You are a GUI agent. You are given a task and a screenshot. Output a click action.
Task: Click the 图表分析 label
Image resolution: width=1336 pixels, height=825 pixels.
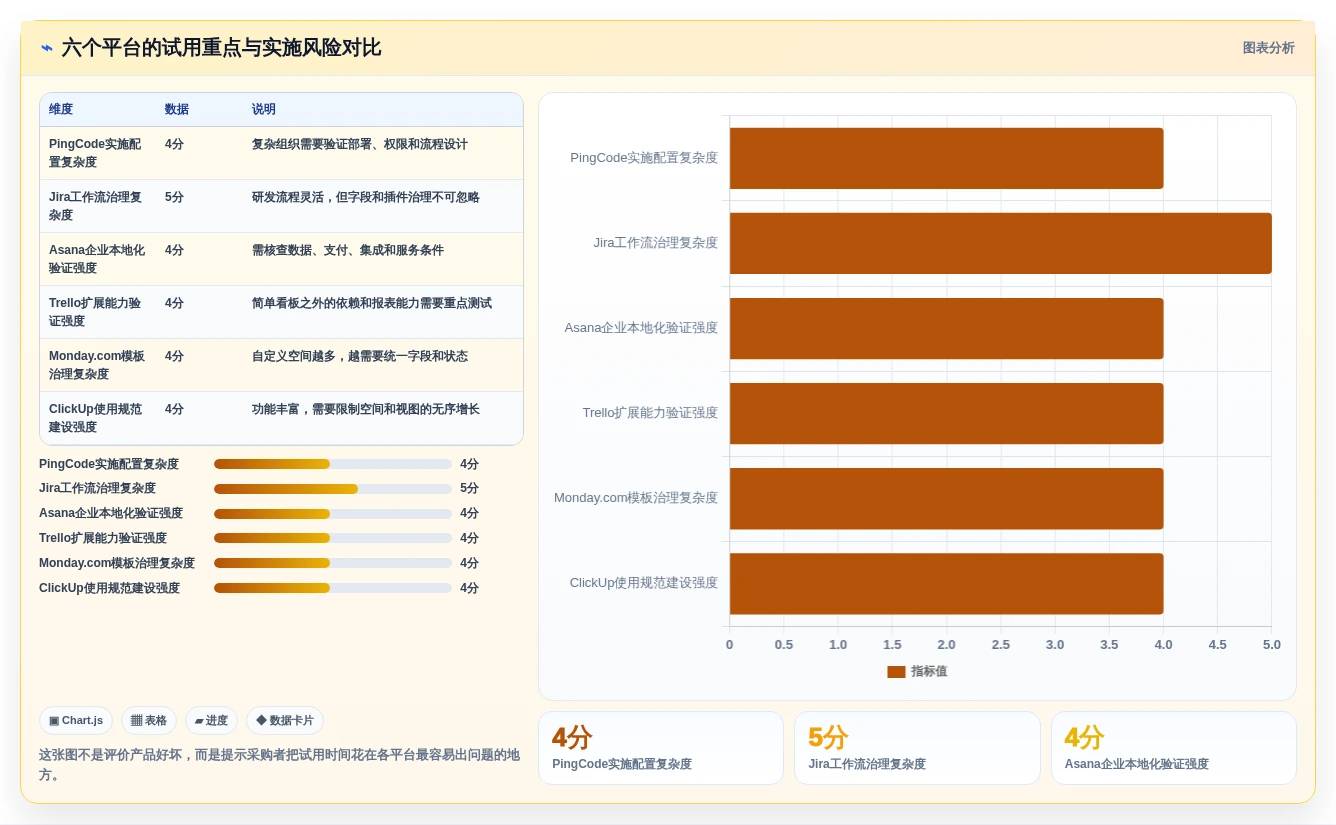pos(1268,48)
